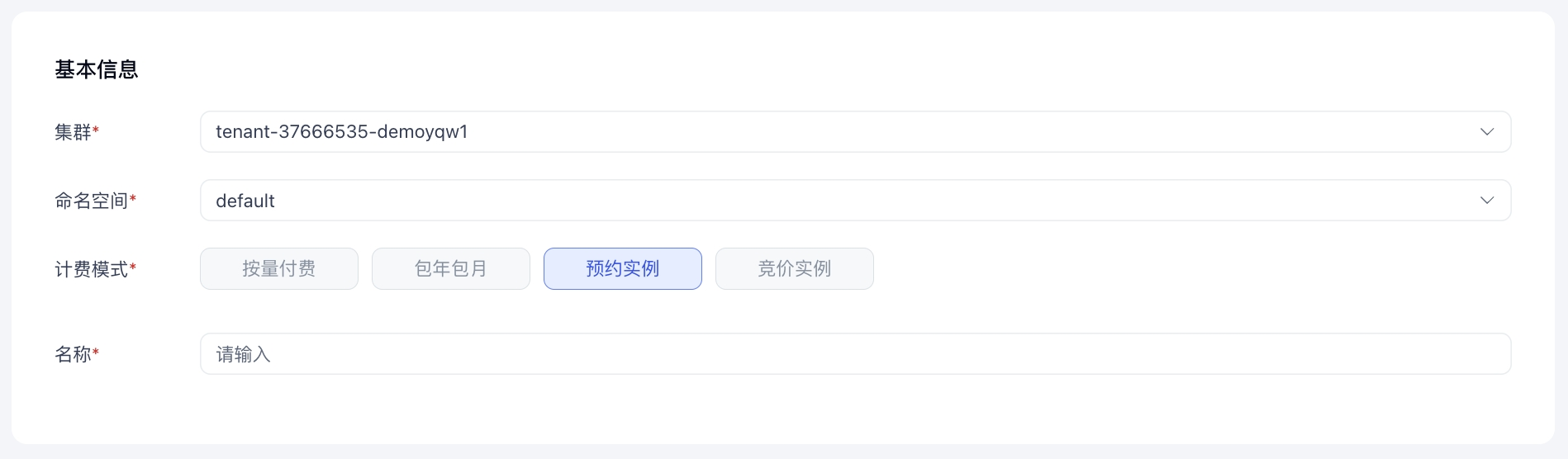This screenshot has width=1568, height=459.
Task: Select the 按量付费 billing mode
Action: tap(279, 269)
